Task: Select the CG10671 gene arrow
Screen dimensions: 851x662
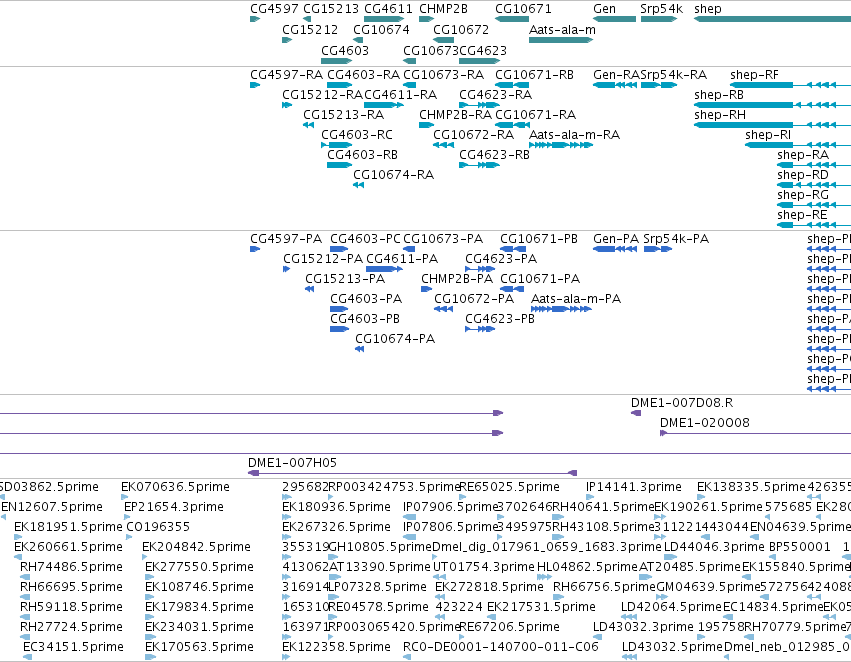Action: pyautogui.click(x=512, y=20)
